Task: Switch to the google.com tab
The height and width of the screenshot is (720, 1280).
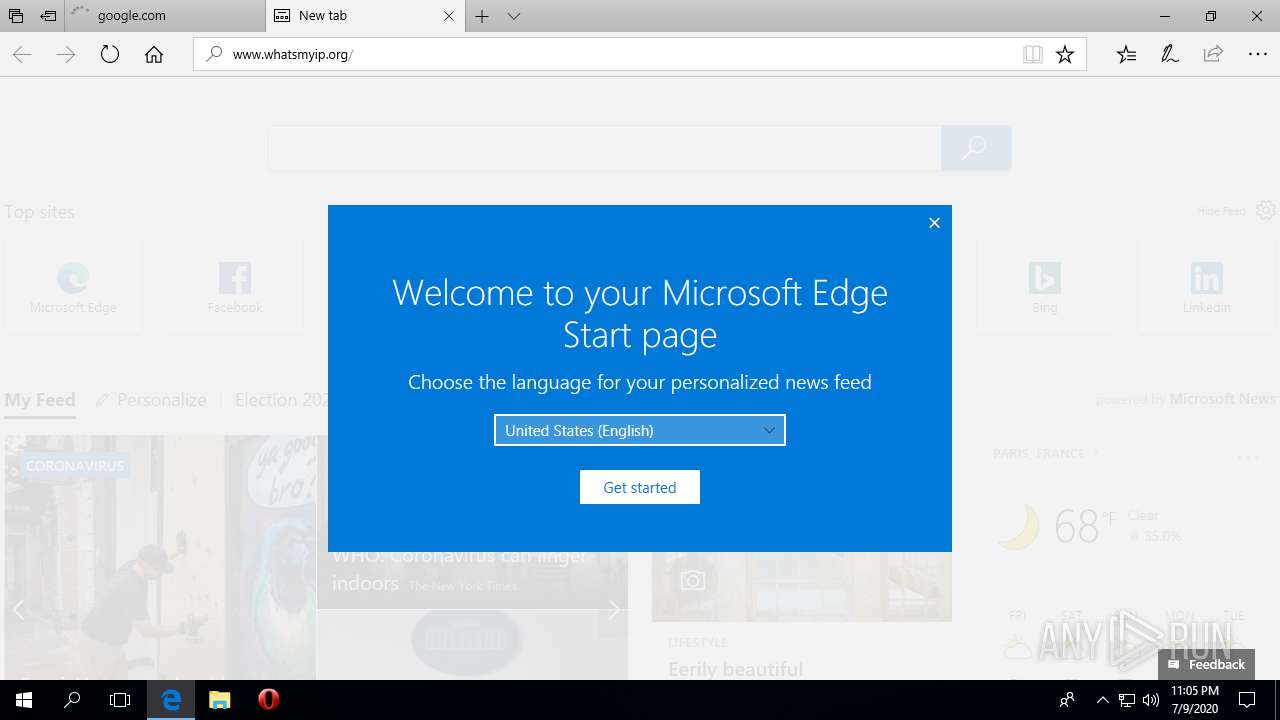Action: [165, 16]
